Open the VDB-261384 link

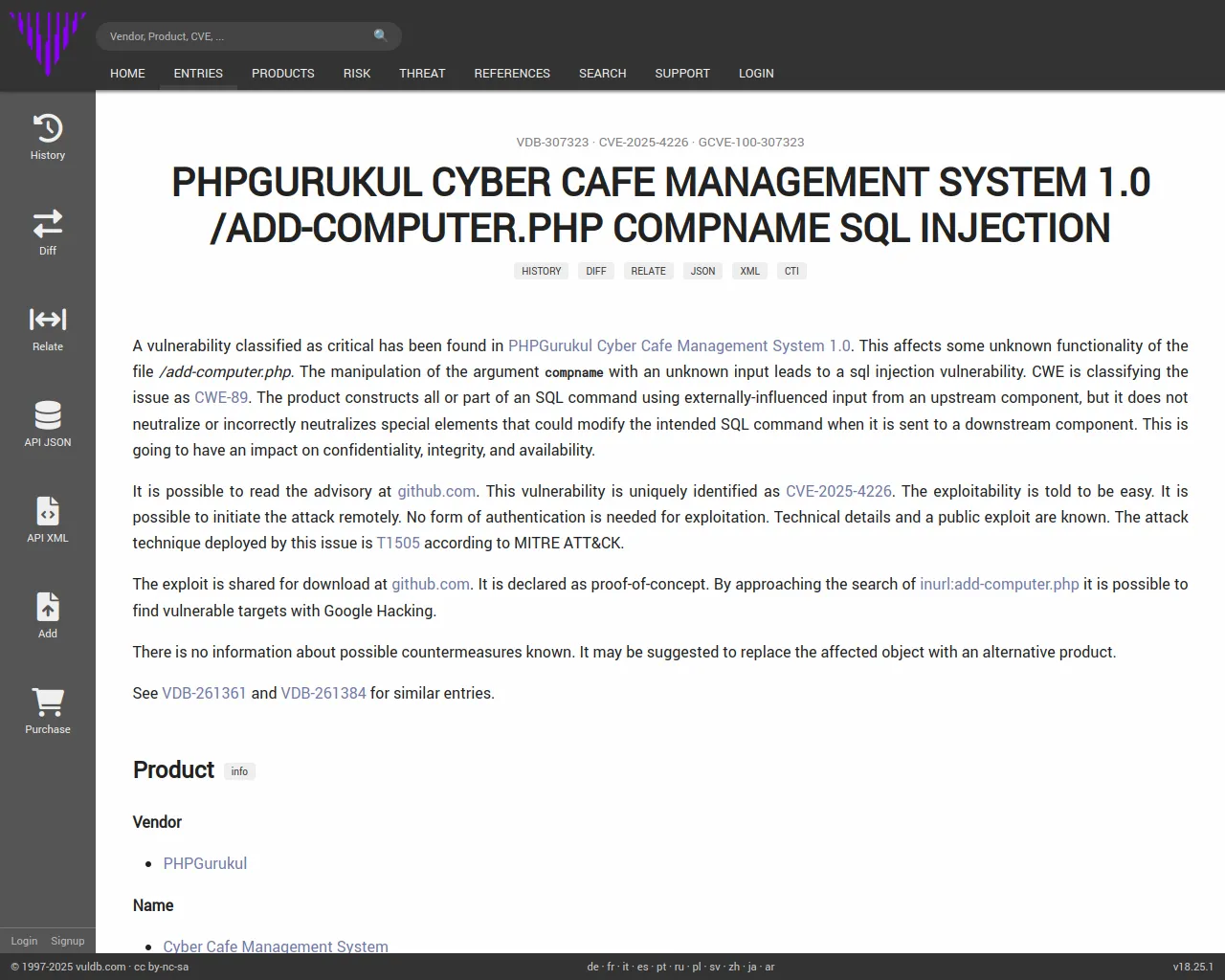point(323,693)
